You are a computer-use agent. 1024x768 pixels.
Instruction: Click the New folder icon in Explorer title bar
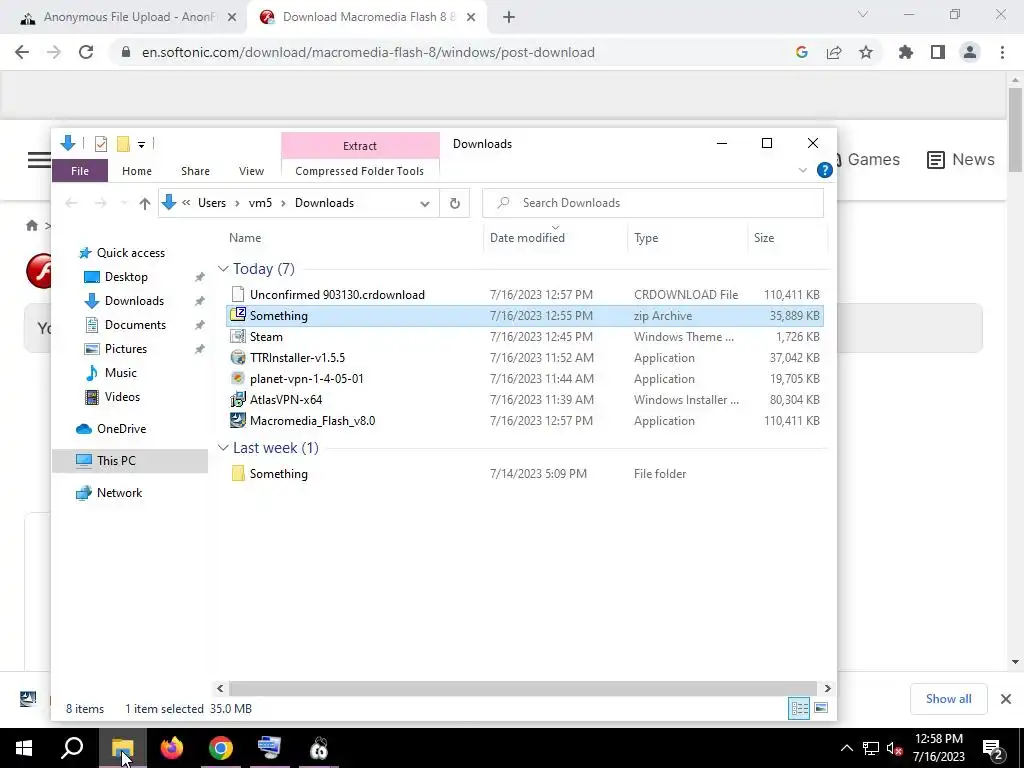tap(123, 144)
